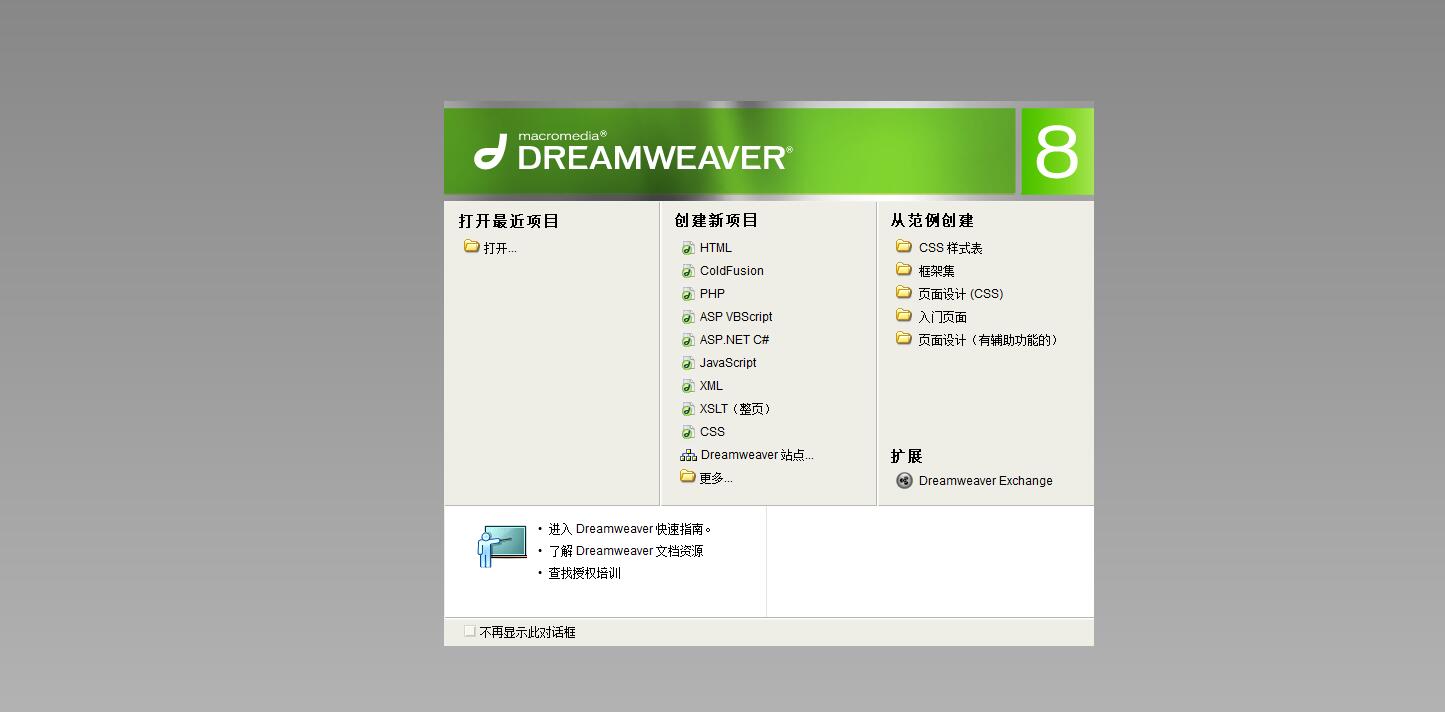Viewport: 1445px width, 712px height.
Task: Click the 打开 folder icon
Action: pos(471,247)
